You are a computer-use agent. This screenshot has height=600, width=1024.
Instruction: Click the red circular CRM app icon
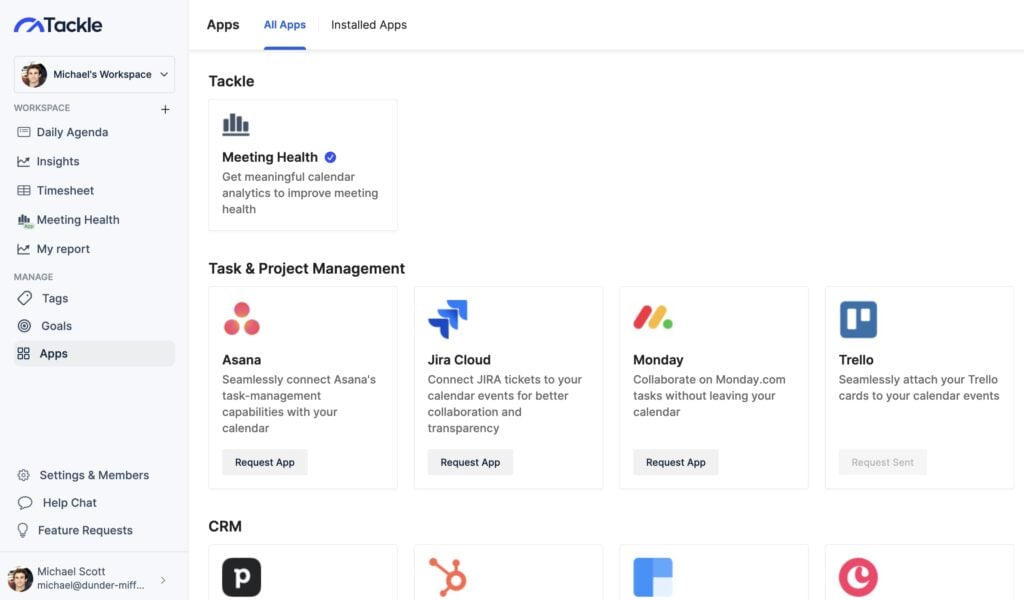(x=858, y=577)
